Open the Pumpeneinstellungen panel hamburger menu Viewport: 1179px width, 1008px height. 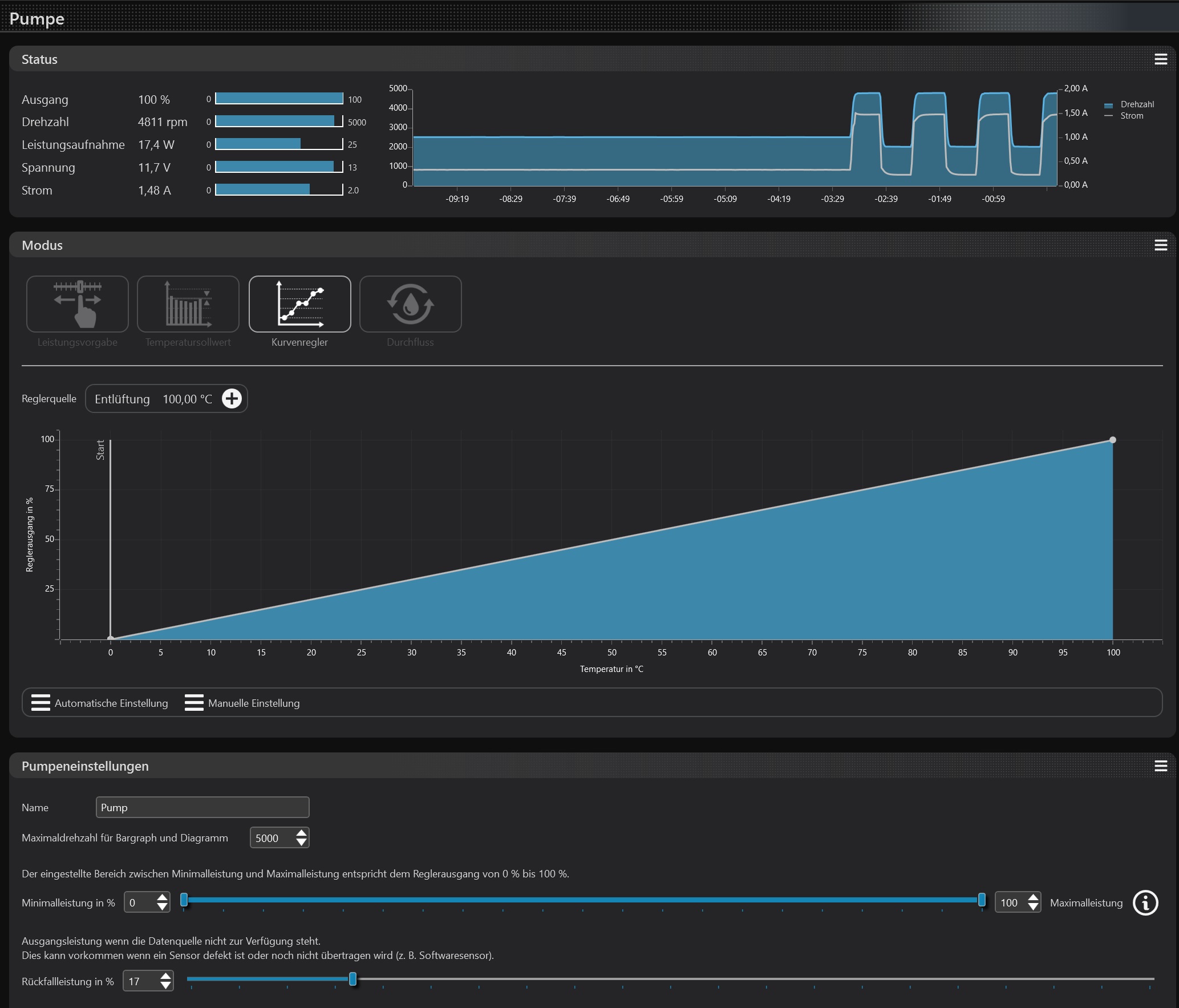[x=1161, y=766]
